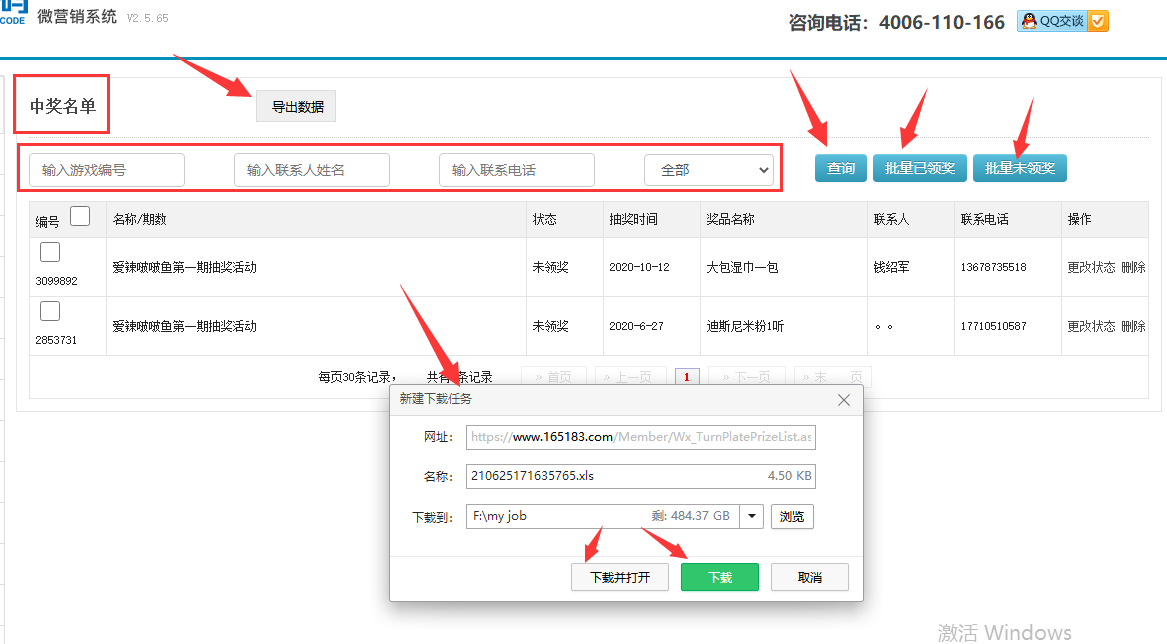
Task: Select the file name field in dialog
Action: (610, 476)
